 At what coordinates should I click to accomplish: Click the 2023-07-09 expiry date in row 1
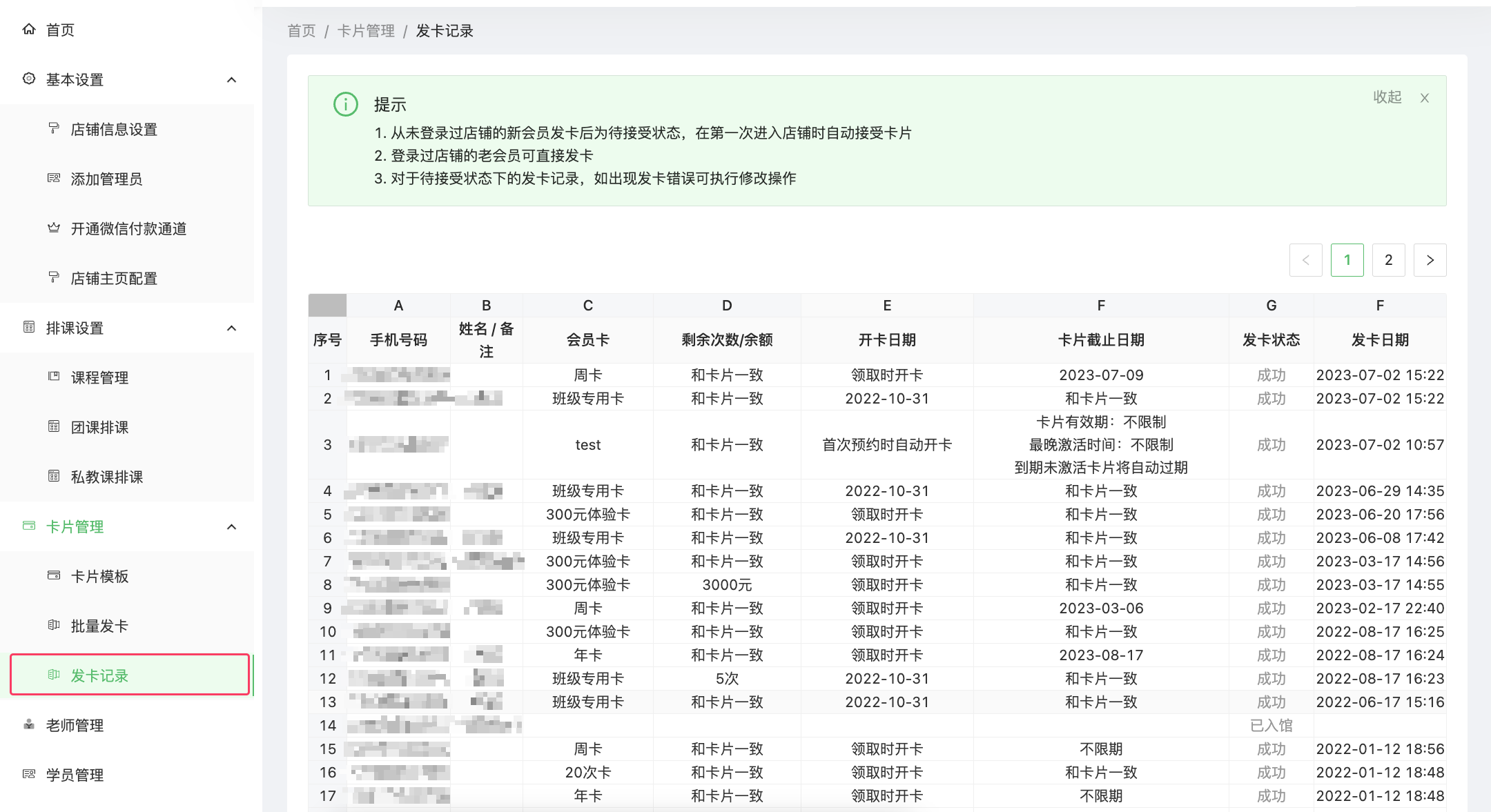[1101, 375]
